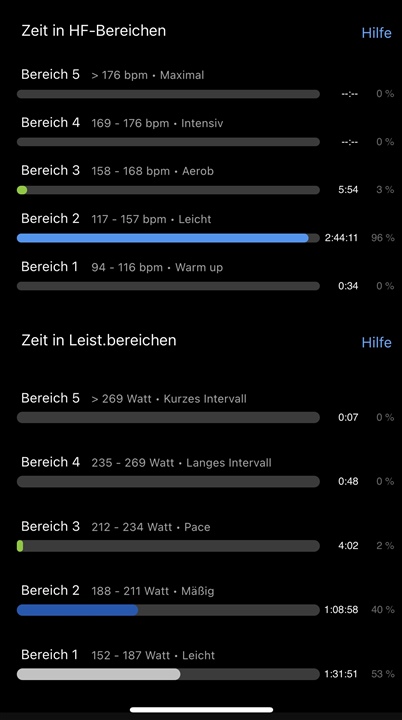
Task: Select the 1:31:51 time value
Action: click(341, 674)
